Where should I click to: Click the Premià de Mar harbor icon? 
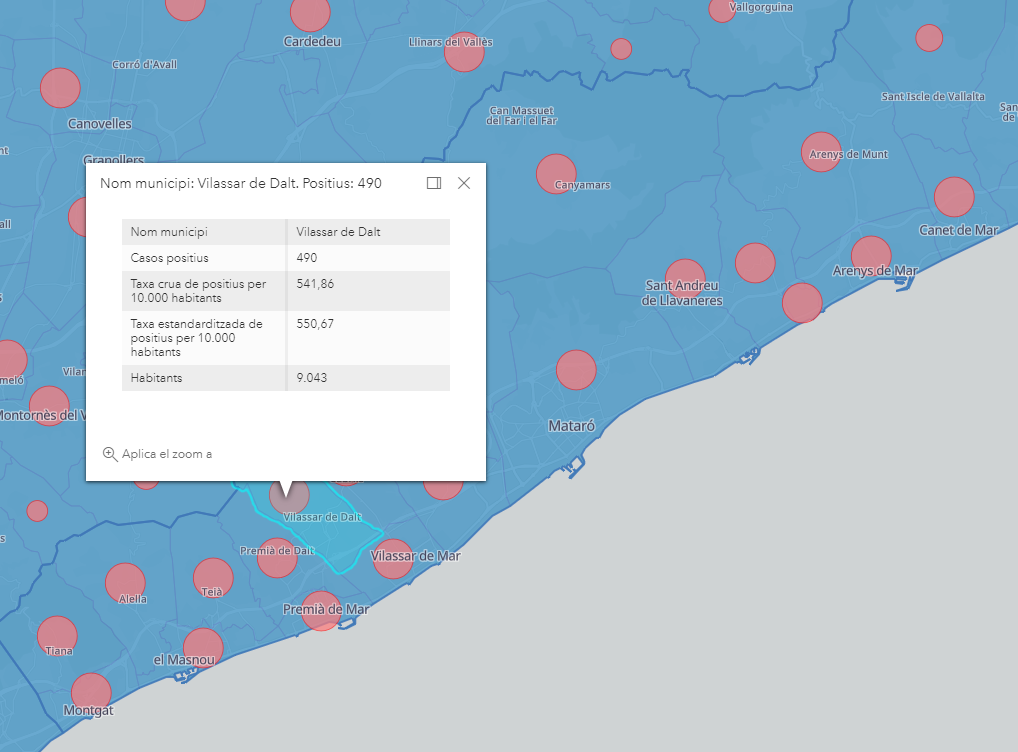[x=347, y=624]
